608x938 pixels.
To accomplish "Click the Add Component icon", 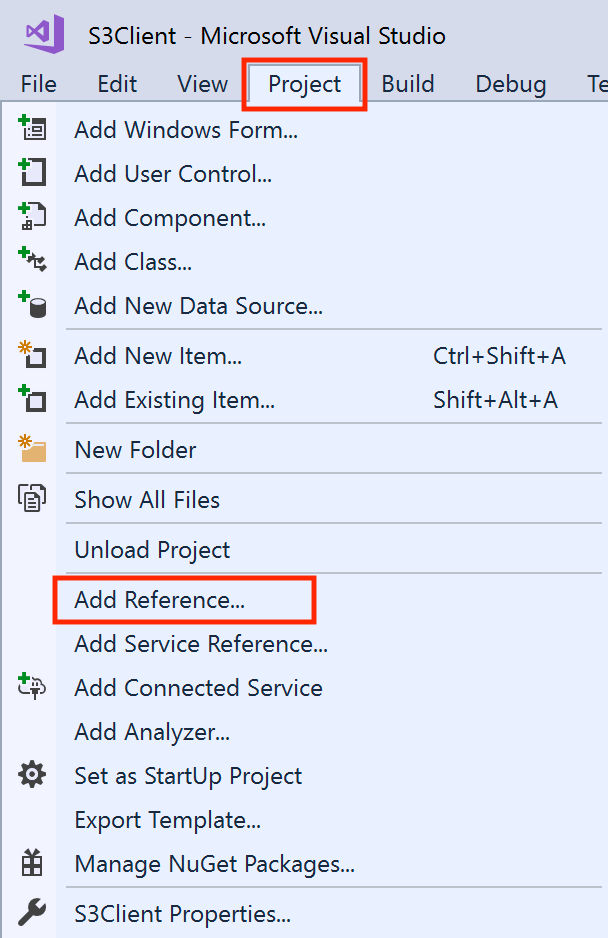I will click(x=32, y=218).
